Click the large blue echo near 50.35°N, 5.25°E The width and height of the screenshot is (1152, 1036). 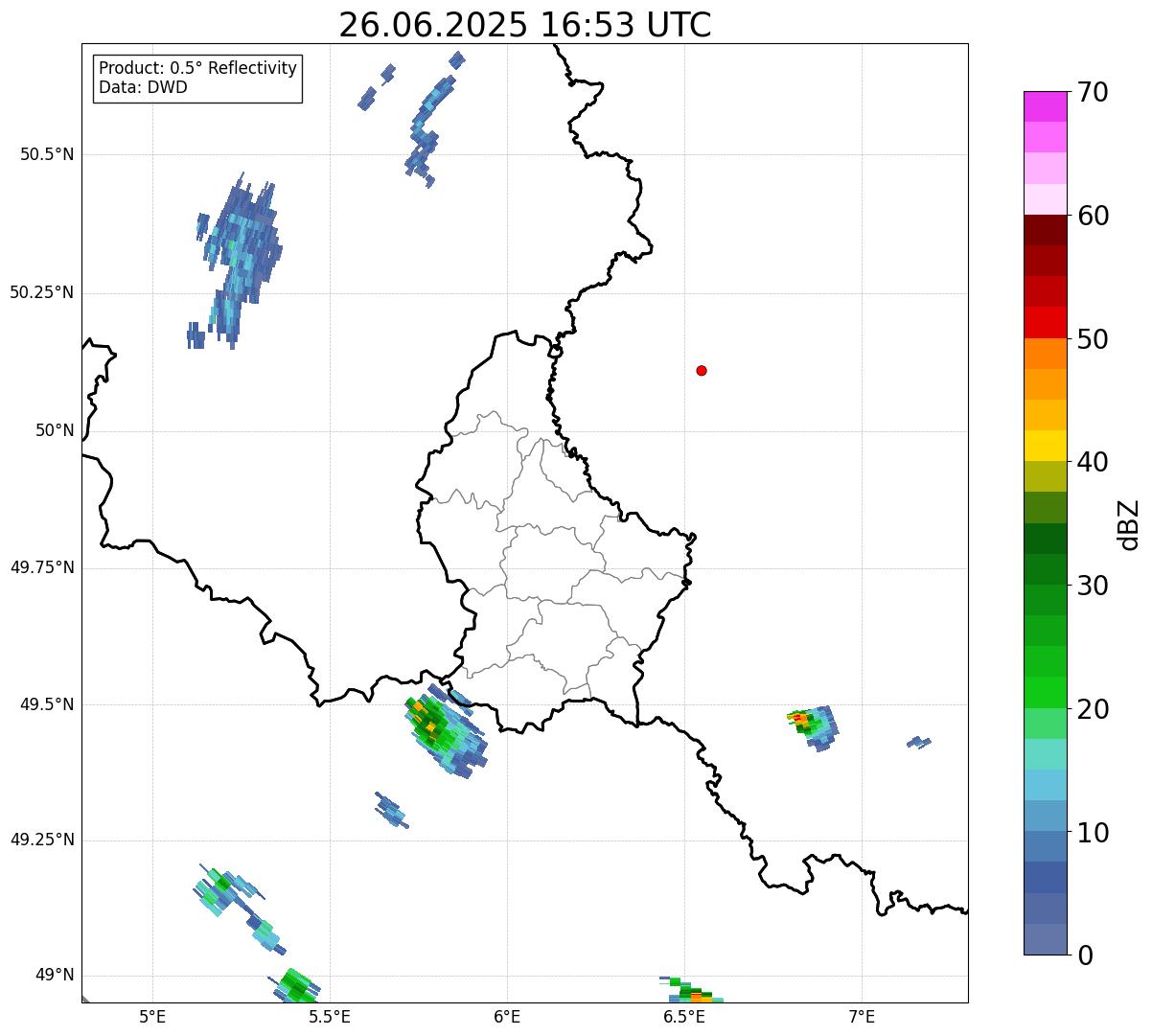tap(236, 259)
